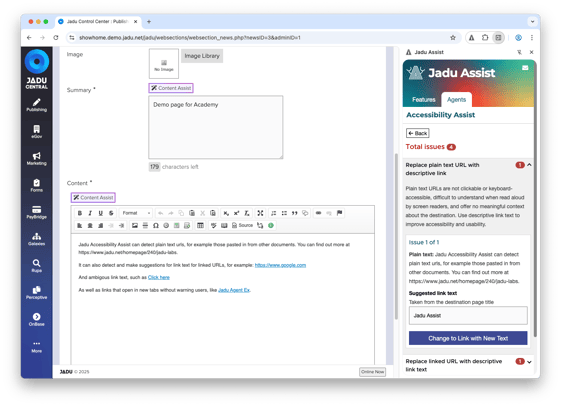Expand the 'Replace linked URL with descriptive link text' section

point(529,362)
